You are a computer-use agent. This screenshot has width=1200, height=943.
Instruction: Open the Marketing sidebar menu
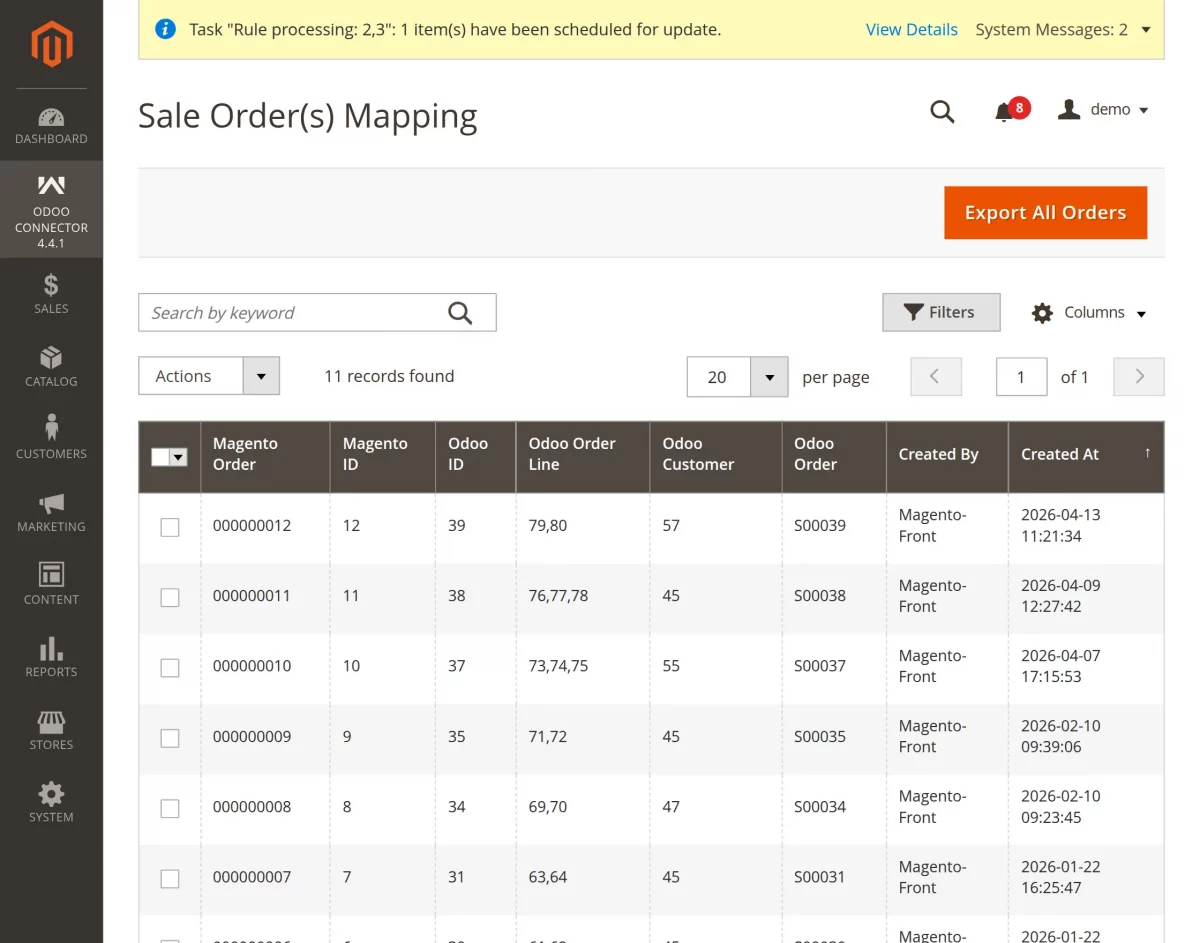click(x=51, y=512)
